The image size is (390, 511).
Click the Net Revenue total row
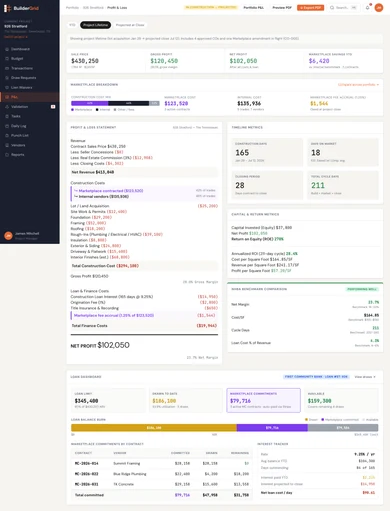pyautogui.click(x=144, y=172)
